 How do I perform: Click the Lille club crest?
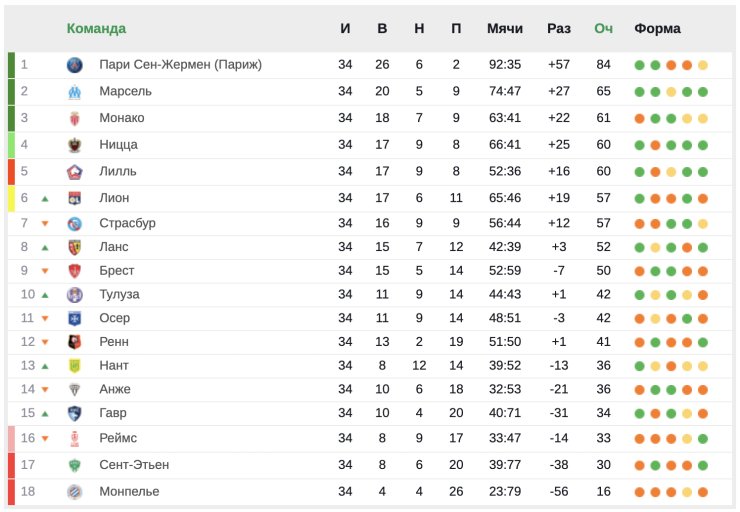pyautogui.click(x=74, y=171)
